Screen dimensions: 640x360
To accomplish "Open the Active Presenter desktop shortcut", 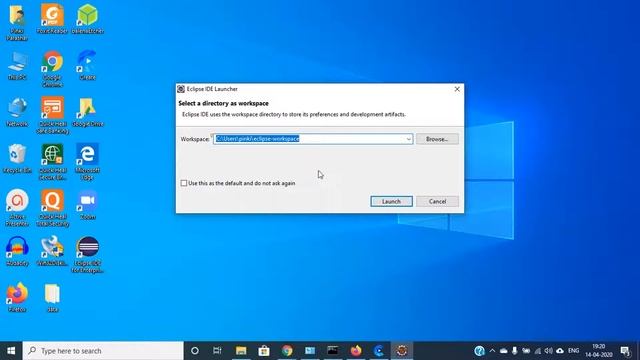I will click(x=17, y=208).
